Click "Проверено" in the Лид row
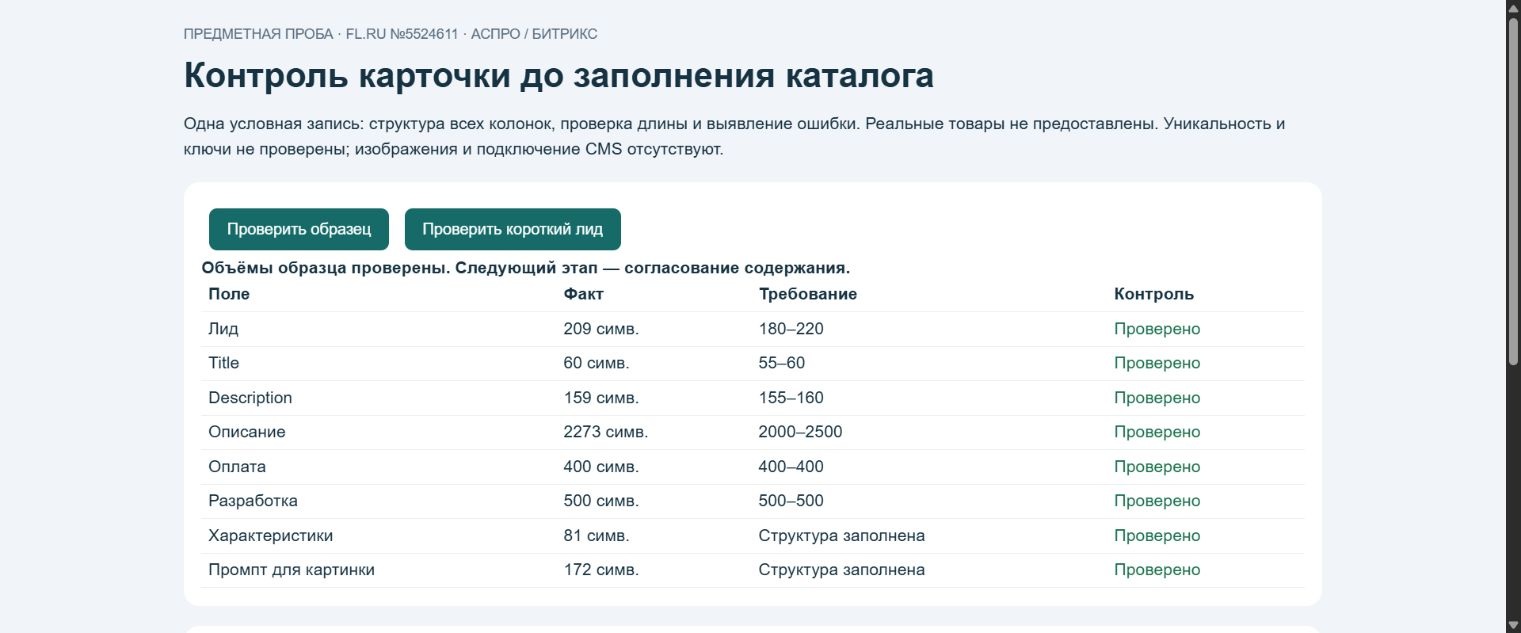1521x633 pixels. [1157, 329]
